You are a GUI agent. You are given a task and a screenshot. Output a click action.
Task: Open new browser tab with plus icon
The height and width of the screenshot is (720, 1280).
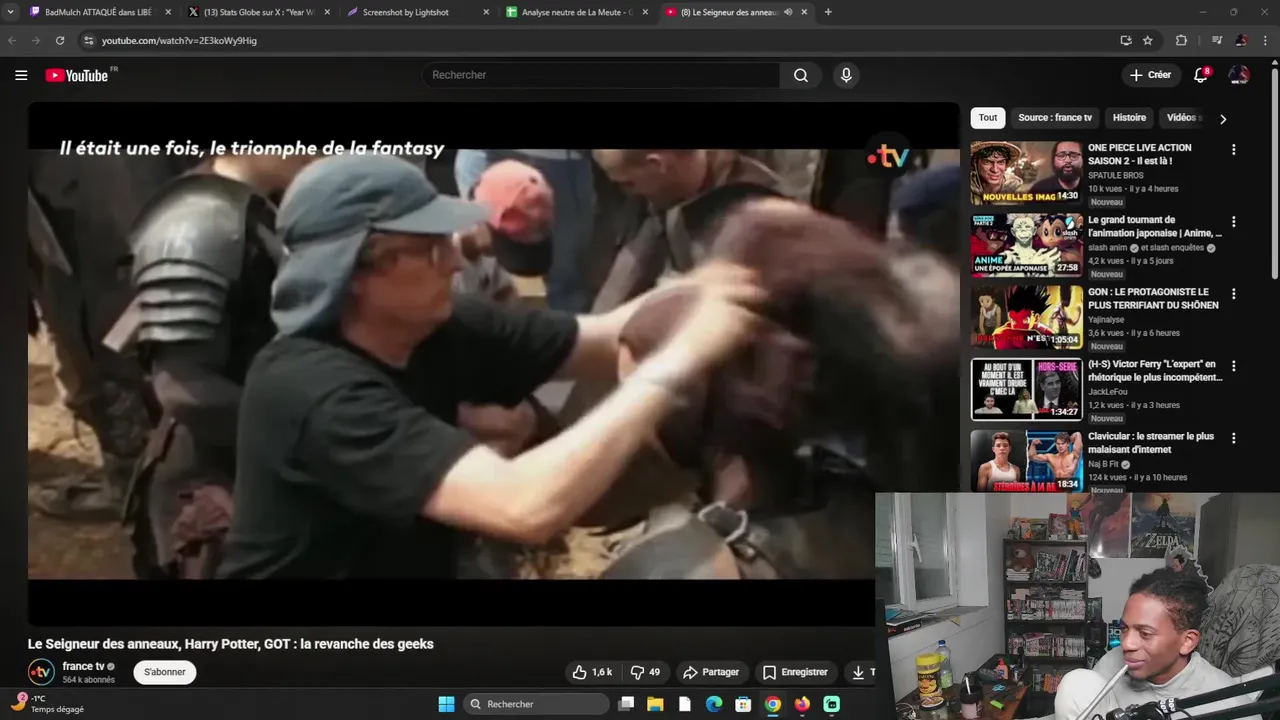(828, 12)
